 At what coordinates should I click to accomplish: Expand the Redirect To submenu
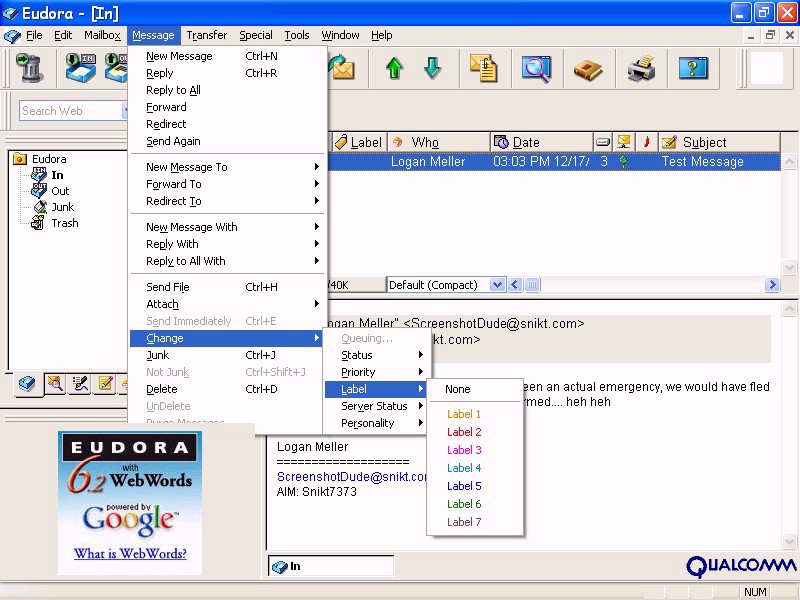(227, 201)
